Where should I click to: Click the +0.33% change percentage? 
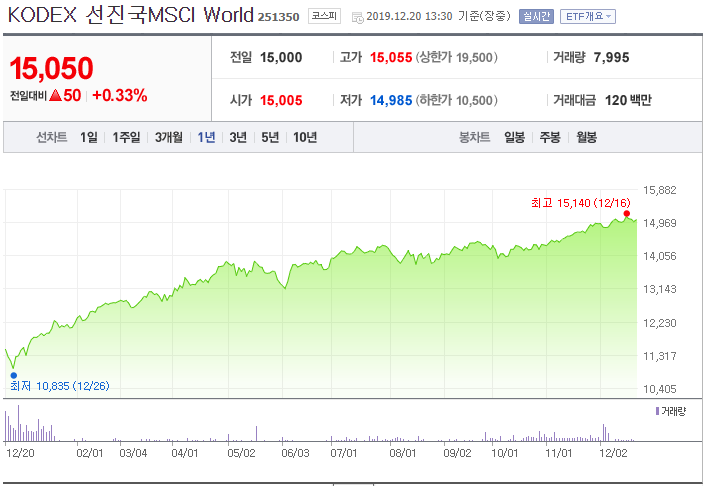coord(120,95)
